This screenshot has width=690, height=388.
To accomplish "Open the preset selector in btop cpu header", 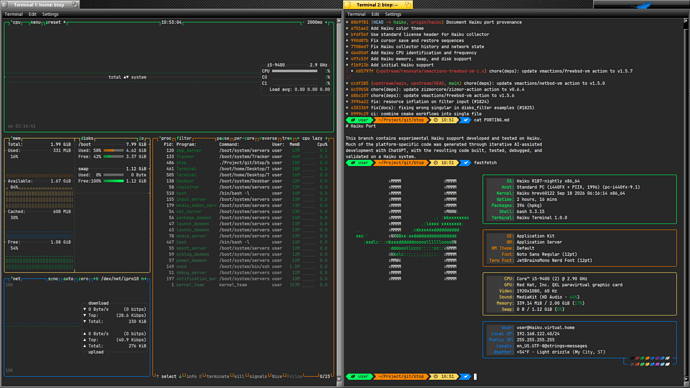I will tap(55, 22).
